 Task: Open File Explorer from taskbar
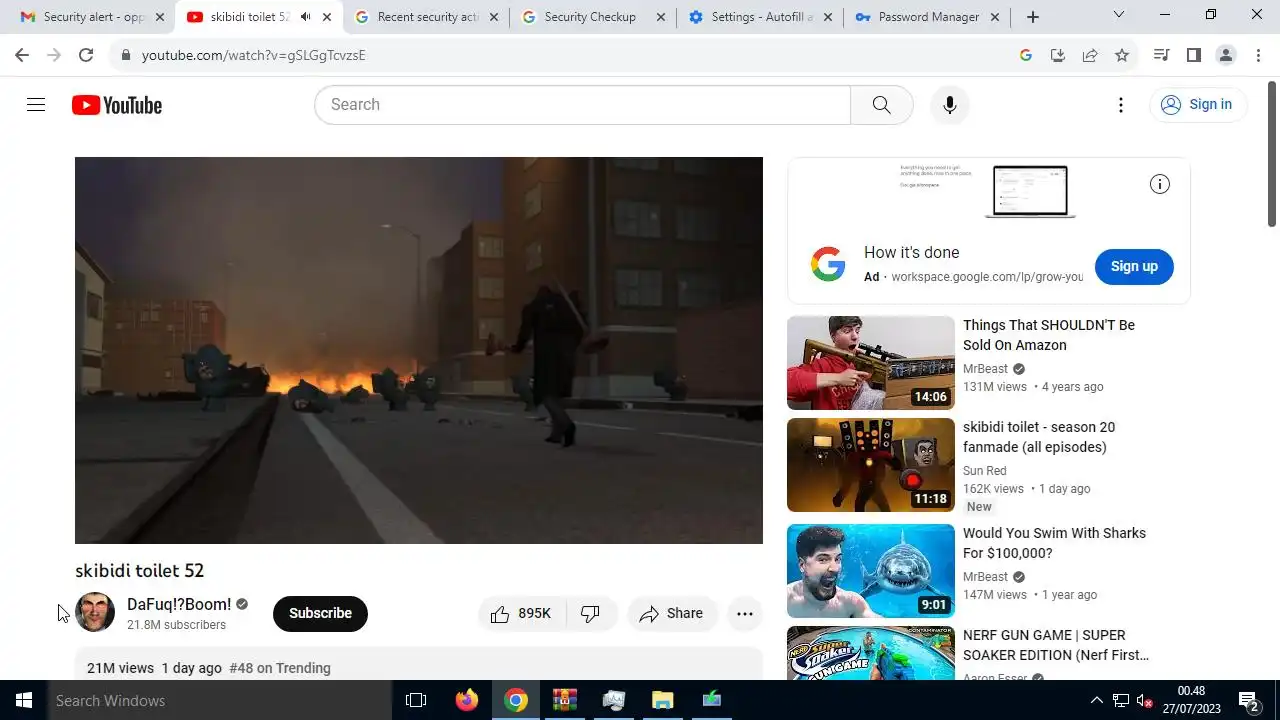pos(663,700)
